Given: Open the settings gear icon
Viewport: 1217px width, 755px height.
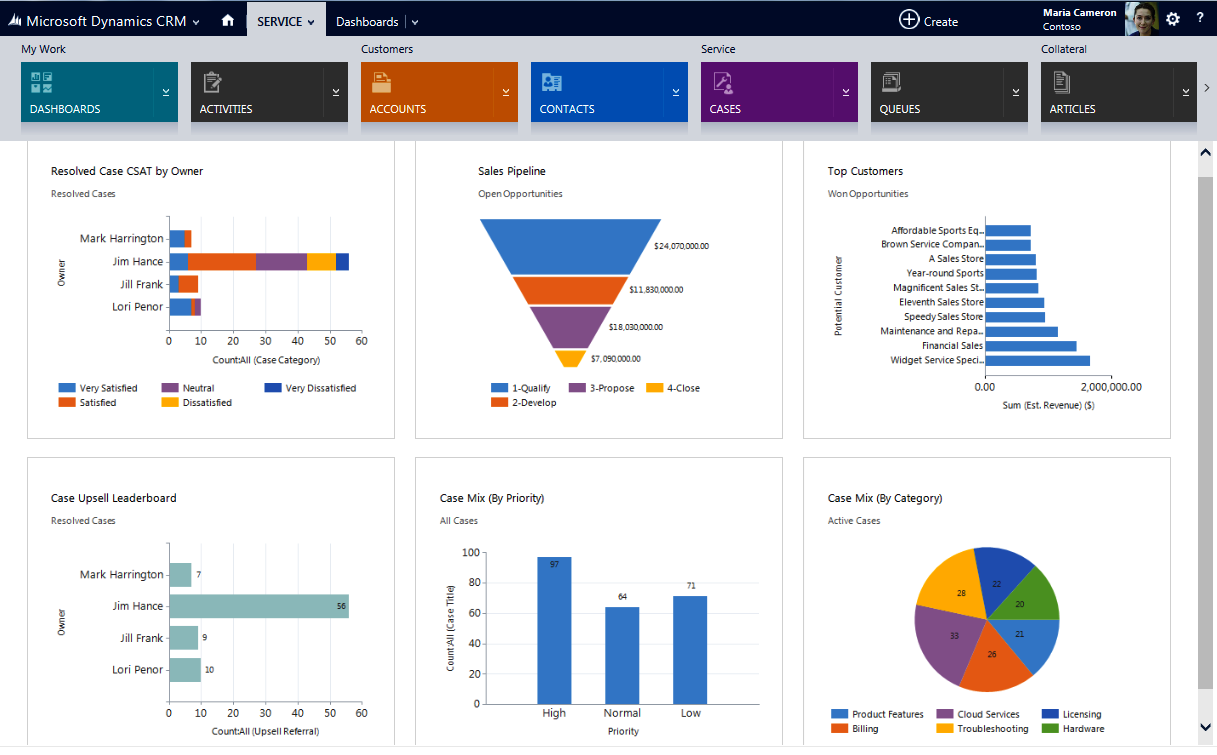Looking at the screenshot, I should tap(1173, 18).
